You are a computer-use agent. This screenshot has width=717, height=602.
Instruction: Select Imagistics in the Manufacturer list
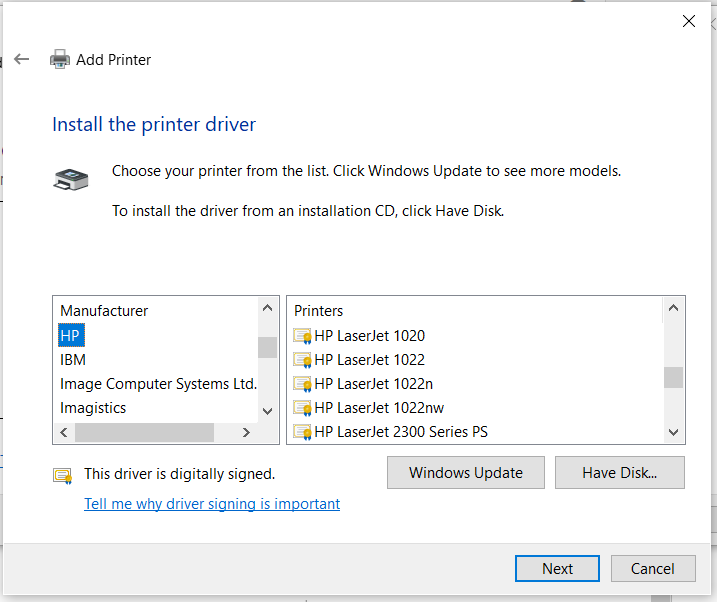pyautogui.click(x=93, y=408)
